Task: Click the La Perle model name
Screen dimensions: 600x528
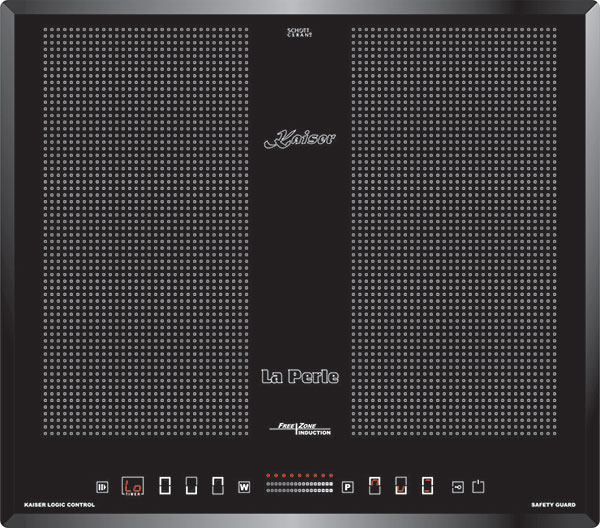Action: pyautogui.click(x=299, y=377)
